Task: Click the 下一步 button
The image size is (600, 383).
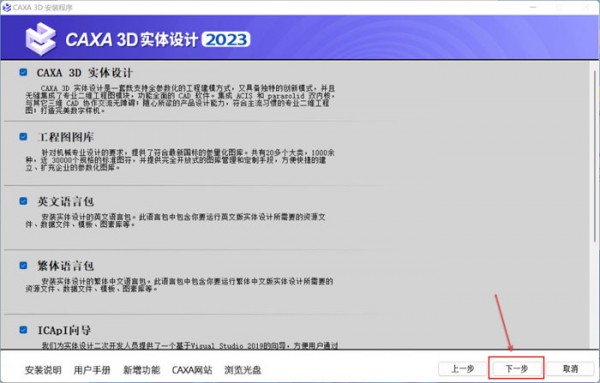Action: click(x=516, y=368)
